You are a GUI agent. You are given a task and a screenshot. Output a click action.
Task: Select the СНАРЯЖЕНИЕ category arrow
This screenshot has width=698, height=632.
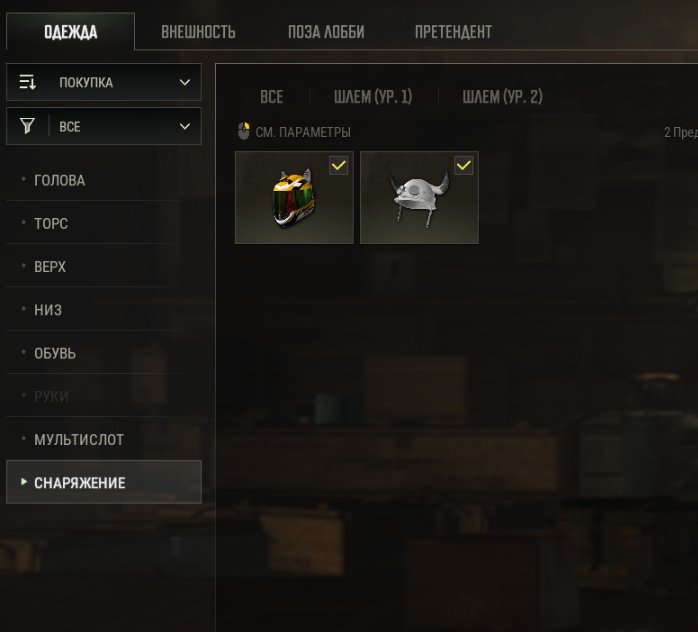(x=24, y=482)
